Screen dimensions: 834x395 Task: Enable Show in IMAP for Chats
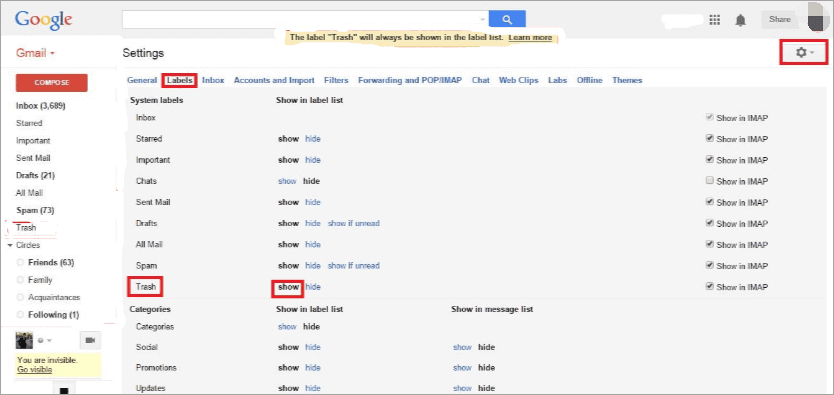click(x=709, y=181)
